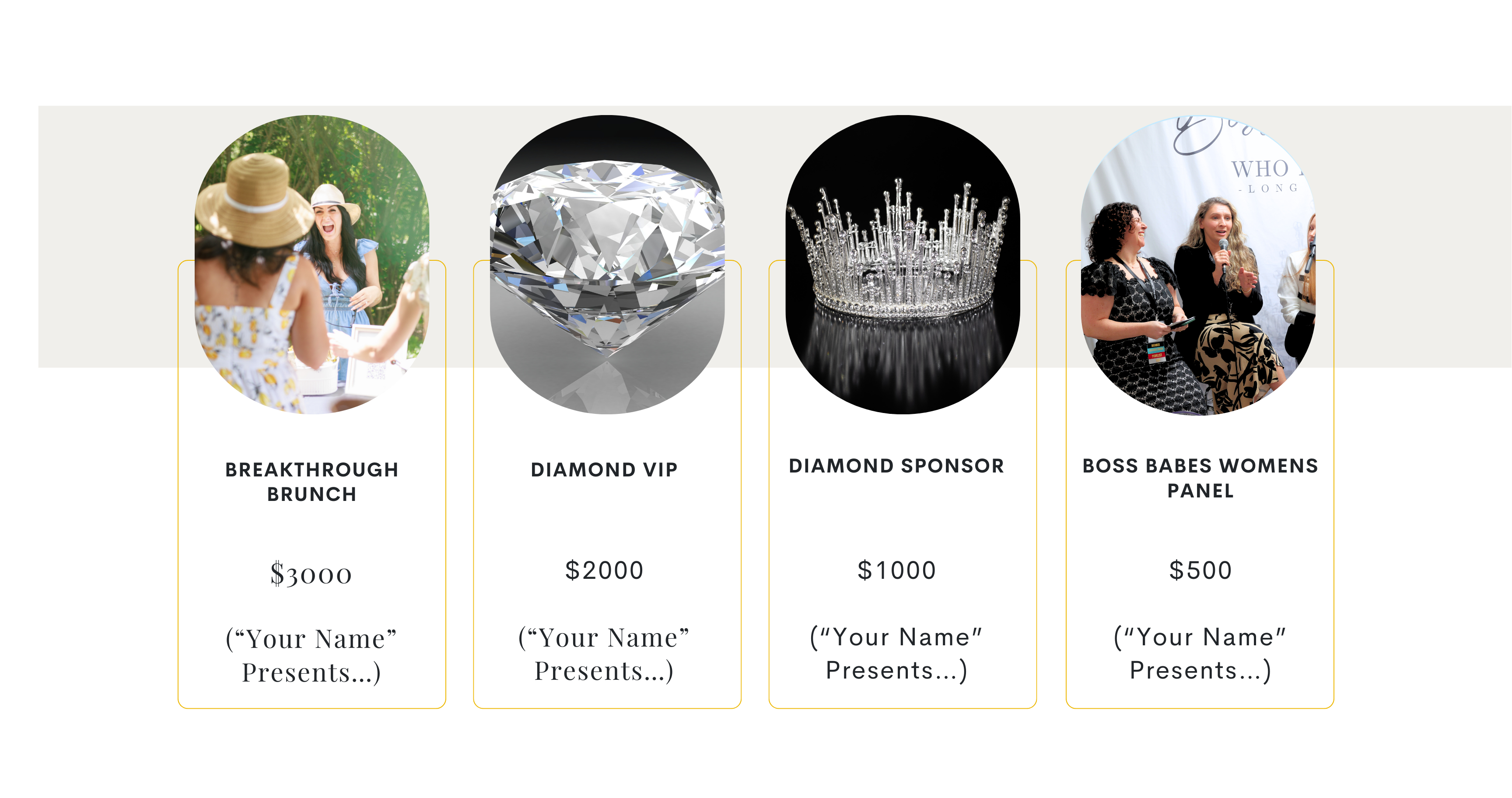The height and width of the screenshot is (798, 1512).
Task: Click the "WHO" banner text behind the panel
Action: point(1261,169)
